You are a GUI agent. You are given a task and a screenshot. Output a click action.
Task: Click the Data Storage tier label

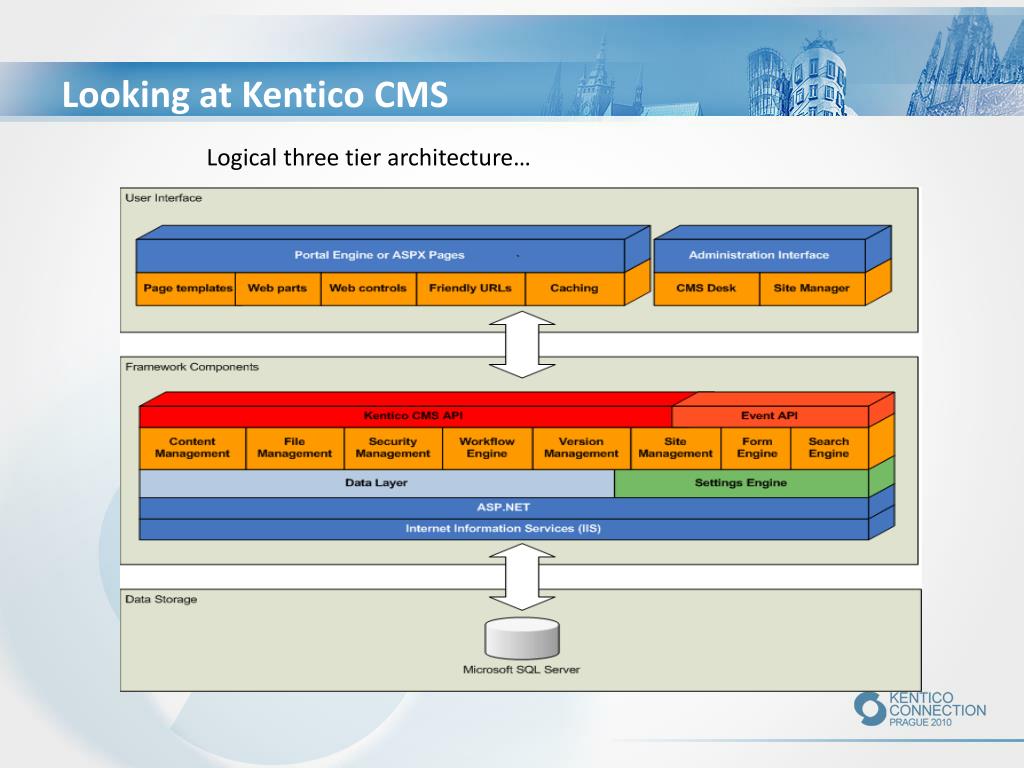point(161,600)
